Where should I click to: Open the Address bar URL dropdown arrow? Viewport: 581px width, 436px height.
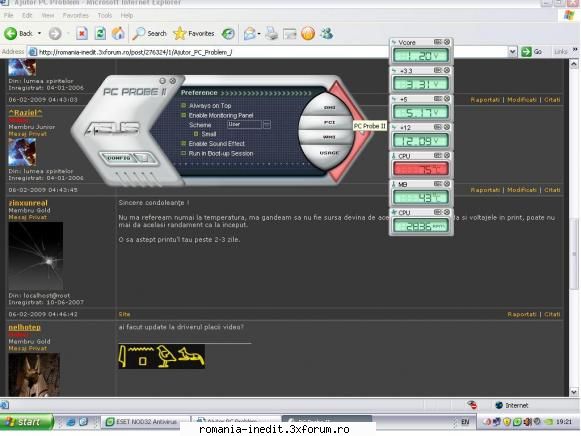[x=512, y=51]
